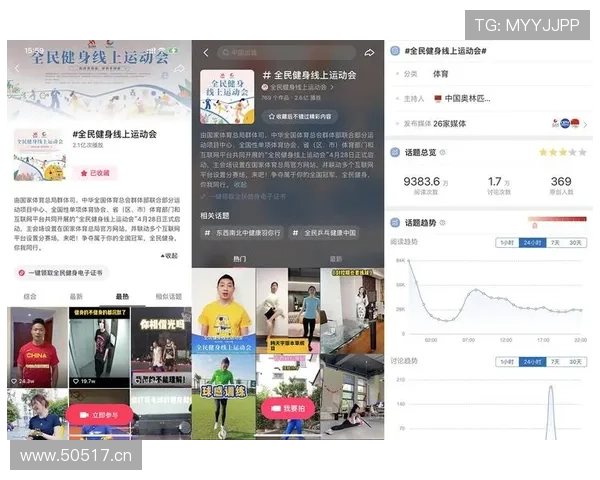Switch to 最热 tab on left page

tap(122, 296)
